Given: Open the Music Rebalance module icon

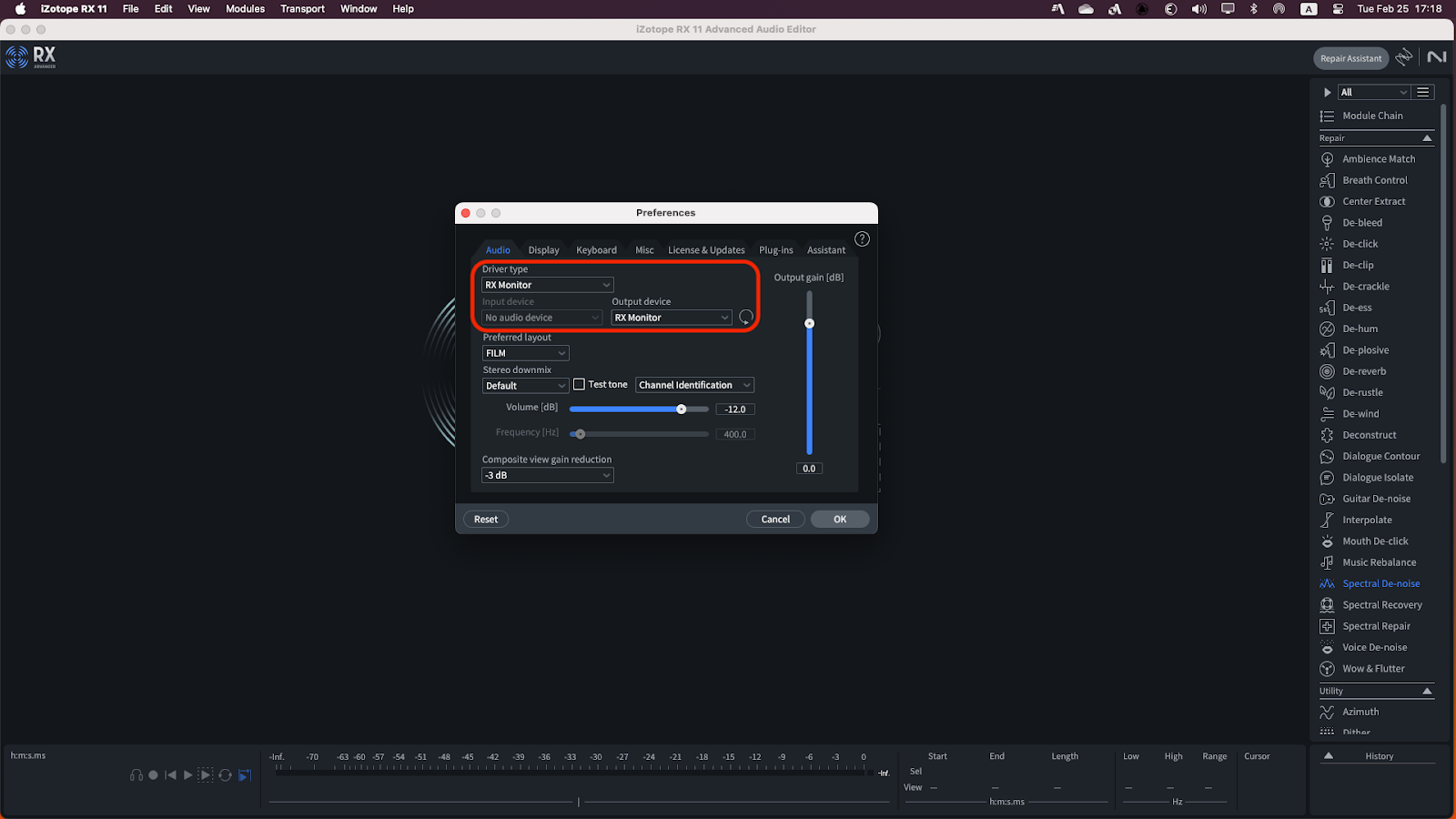Looking at the screenshot, I should point(1327,562).
